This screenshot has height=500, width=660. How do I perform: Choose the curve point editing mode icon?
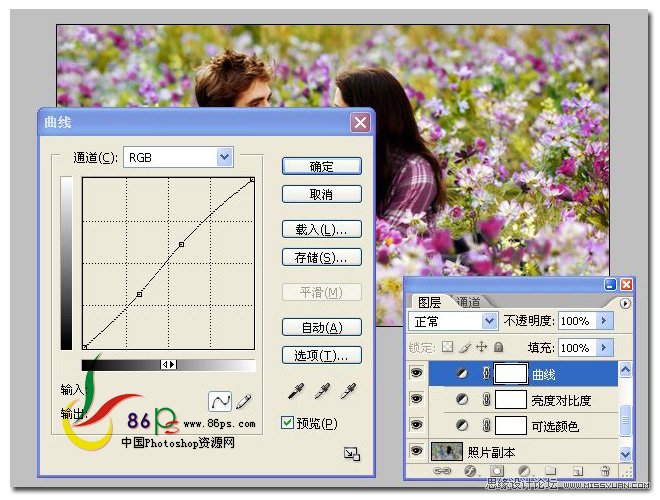coord(220,401)
